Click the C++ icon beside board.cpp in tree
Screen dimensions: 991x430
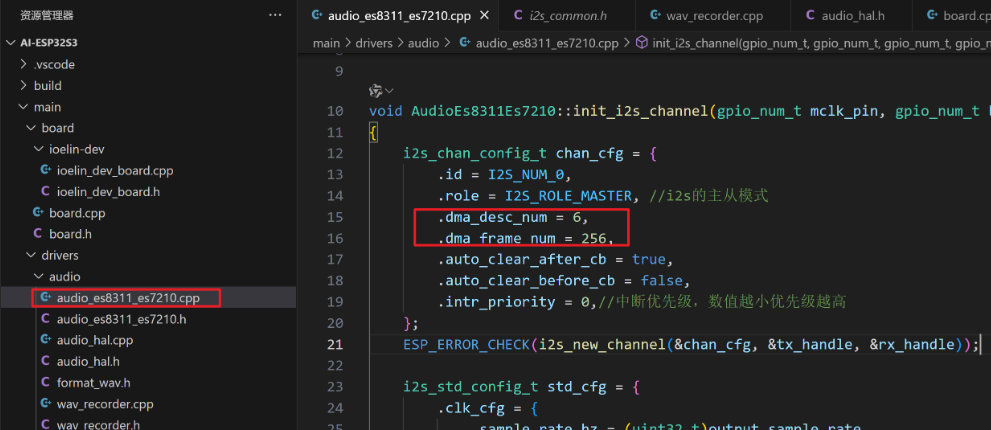point(38,213)
